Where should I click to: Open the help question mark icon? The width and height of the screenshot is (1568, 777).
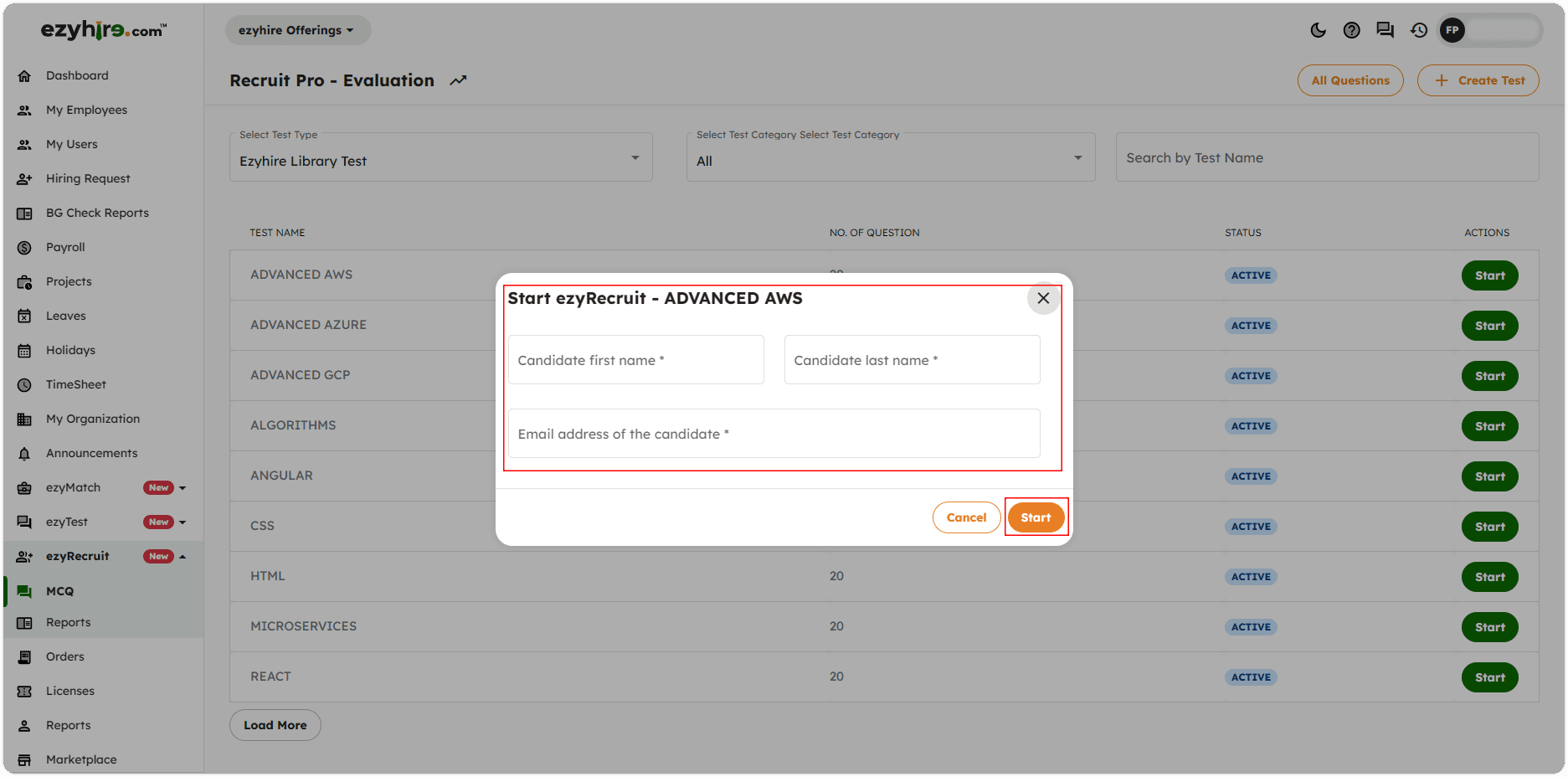(1351, 30)
